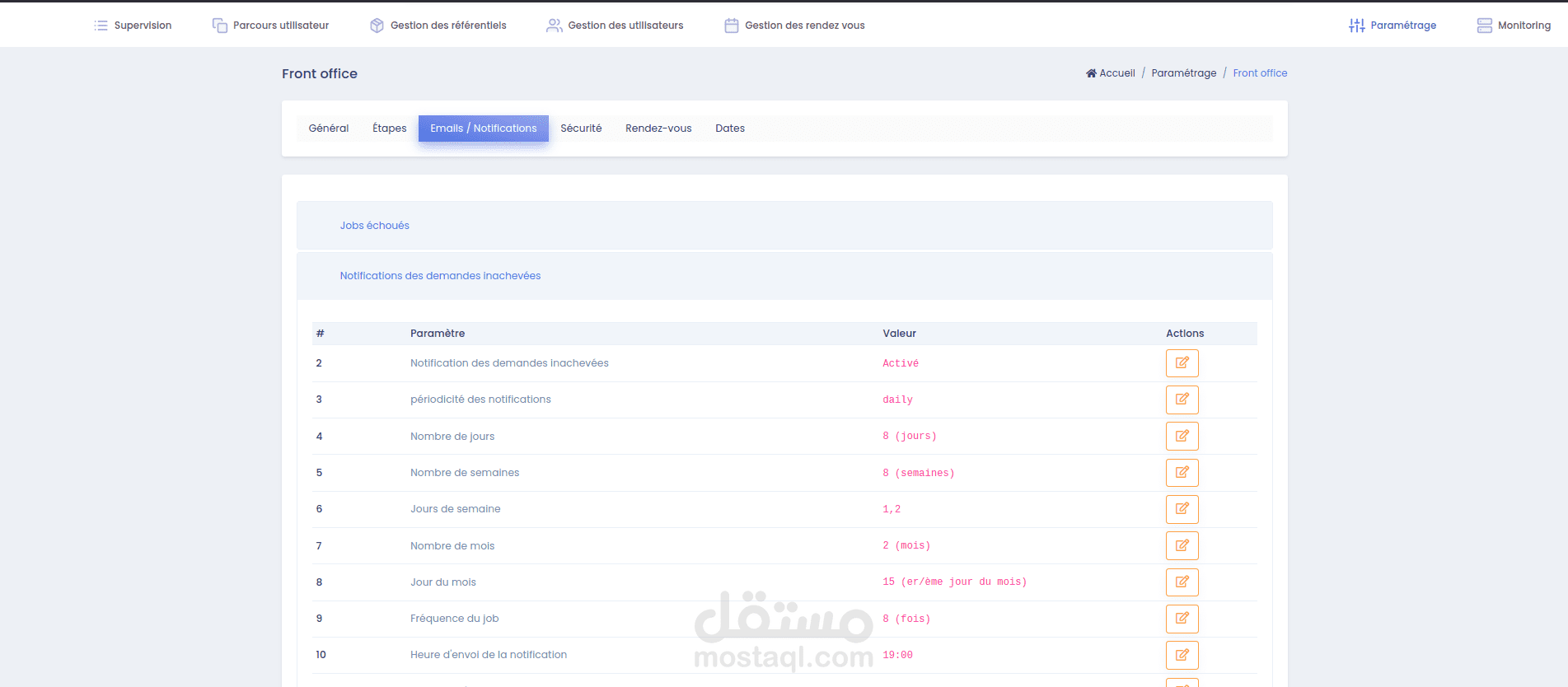
Task: Open the Parcours utilisateur menu
Action: 270,26
